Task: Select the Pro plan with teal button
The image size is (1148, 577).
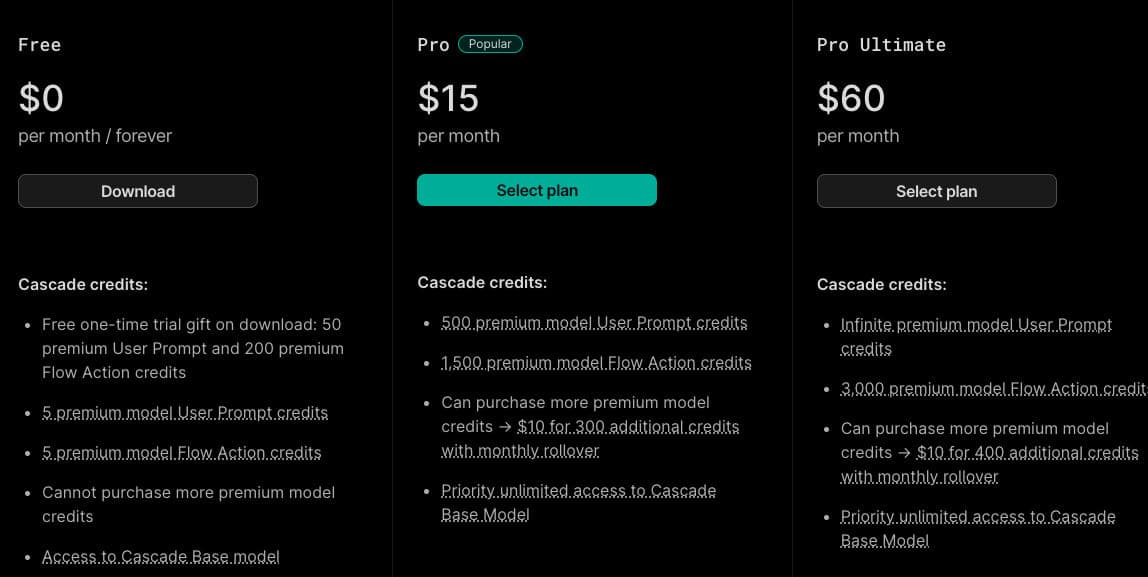Action: 537,190
